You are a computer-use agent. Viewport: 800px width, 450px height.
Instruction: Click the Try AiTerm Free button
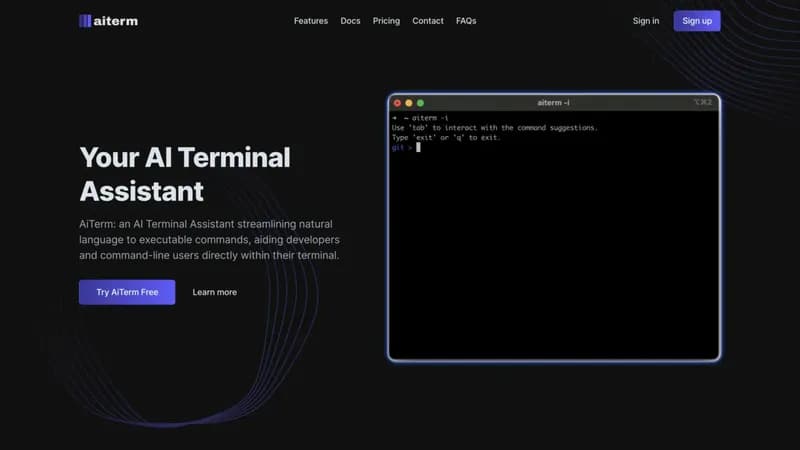coord(127,292)
